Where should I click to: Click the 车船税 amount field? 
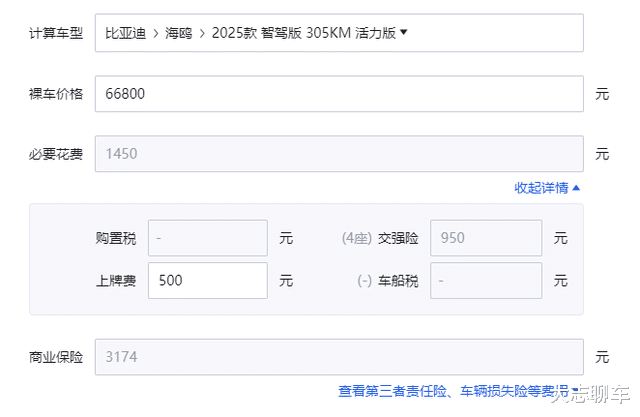pyautogui.click(x=485, y=281)
